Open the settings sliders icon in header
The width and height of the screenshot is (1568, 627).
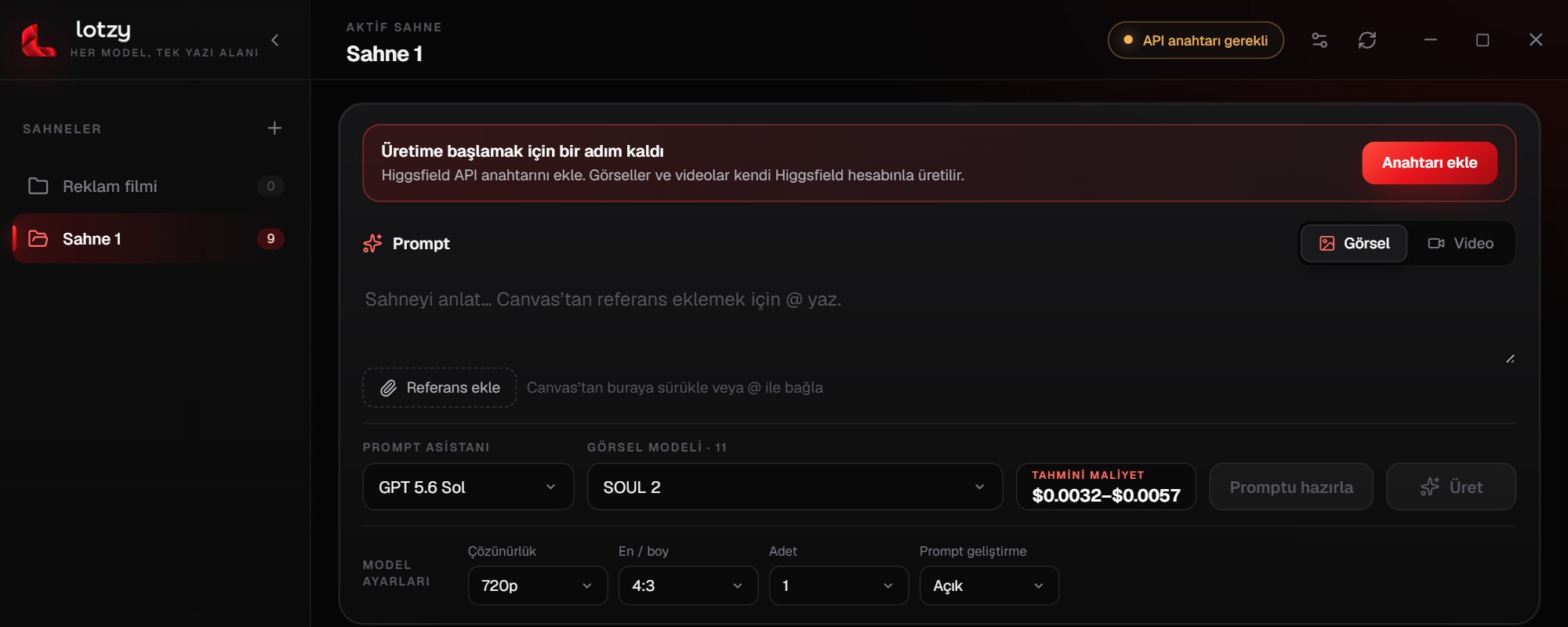[x=1319, y=40]
